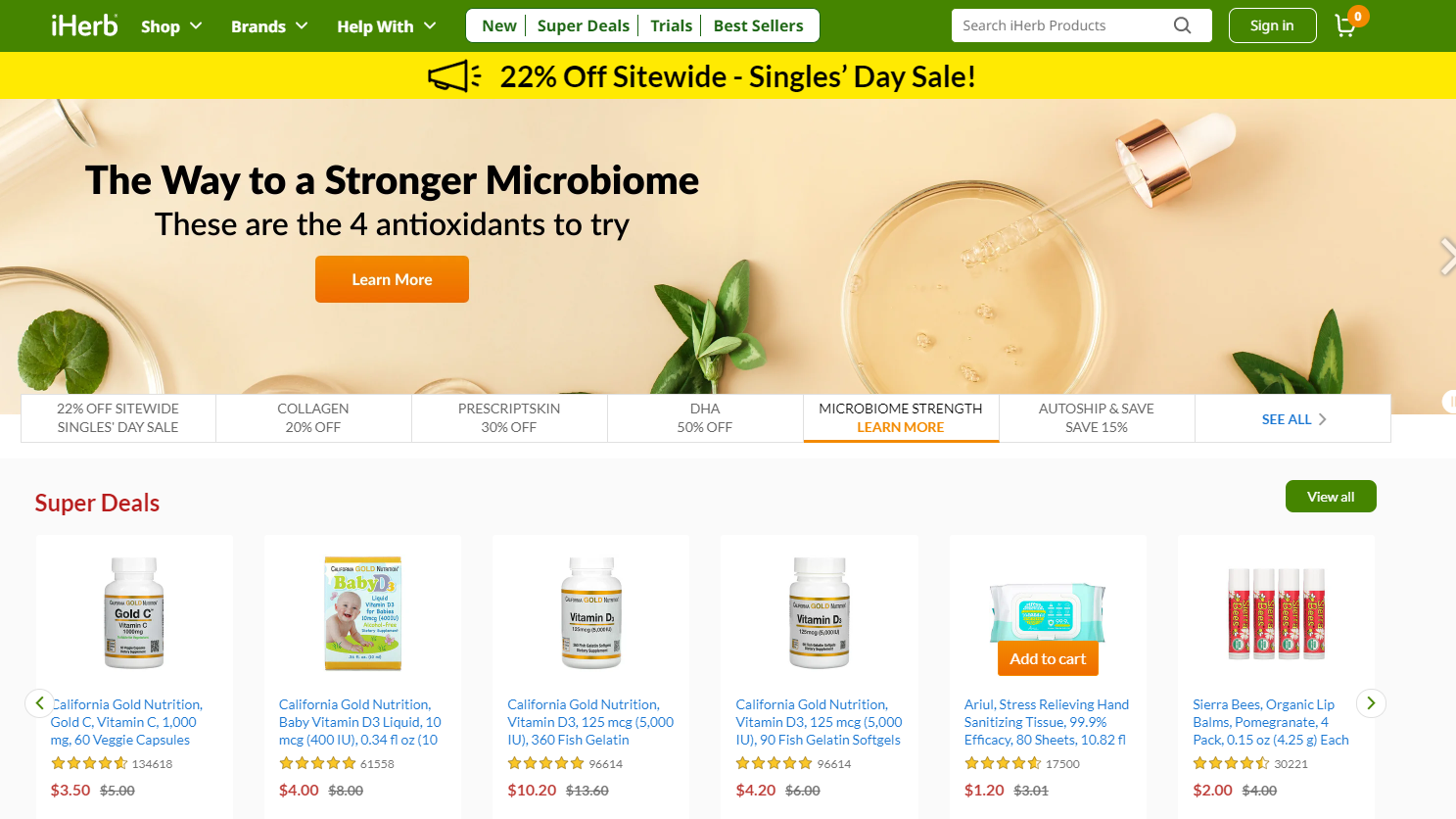Click the iHerb logo
1456x819 pixels.
[84, 25]
